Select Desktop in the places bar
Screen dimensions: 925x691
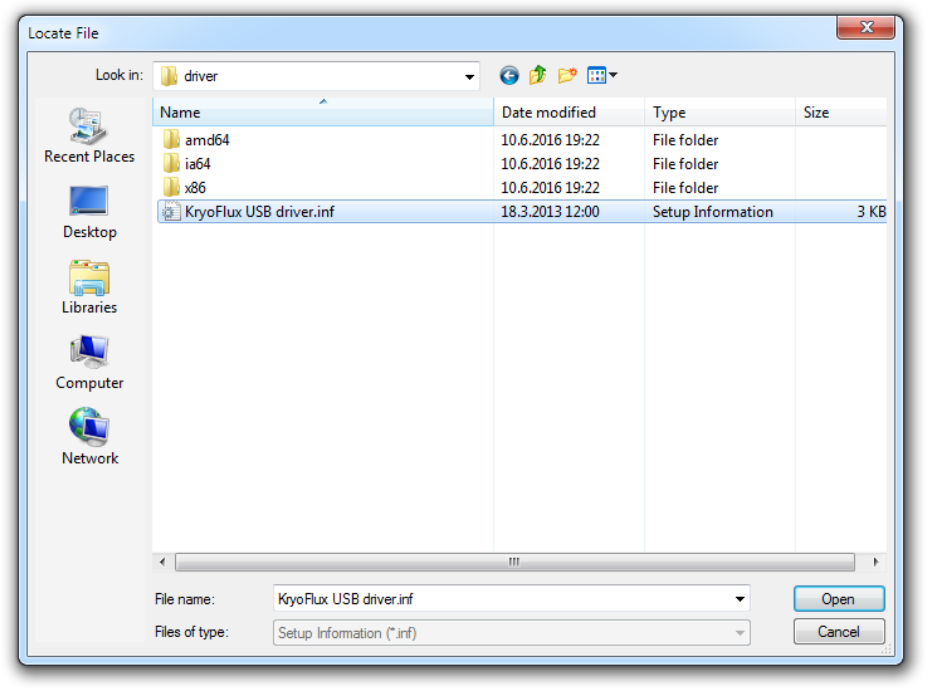coord(90,212)
